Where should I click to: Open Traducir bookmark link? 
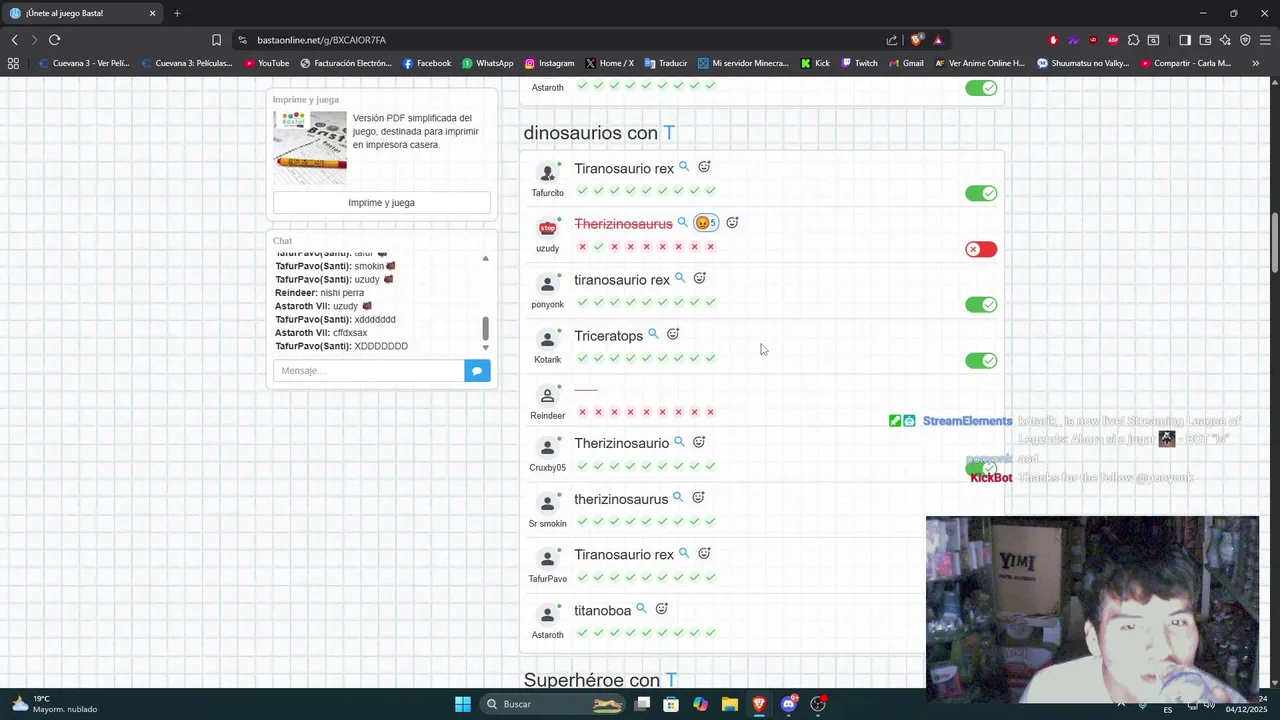(666, 63)
